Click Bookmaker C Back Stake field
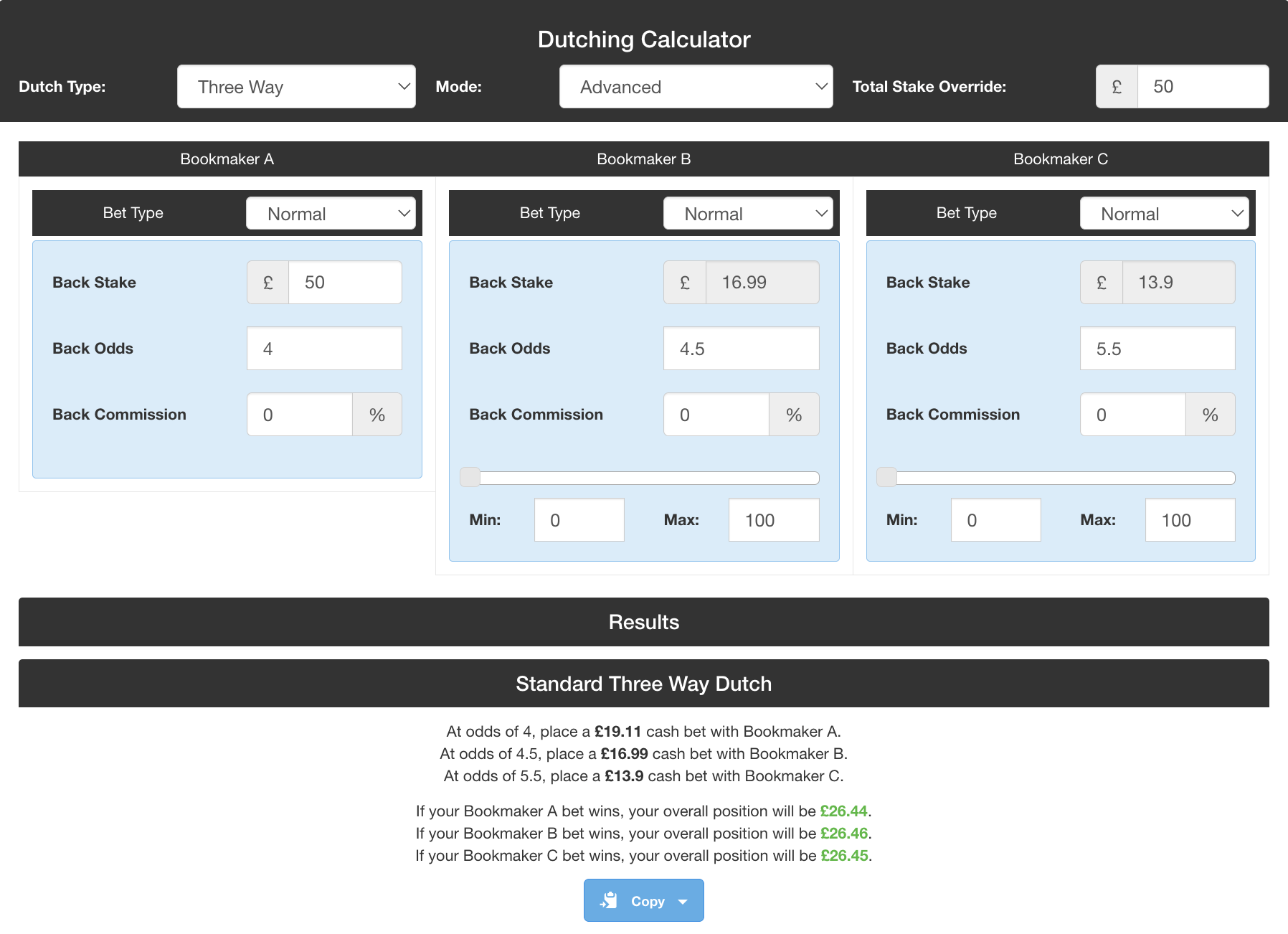 coord(1179,283)
